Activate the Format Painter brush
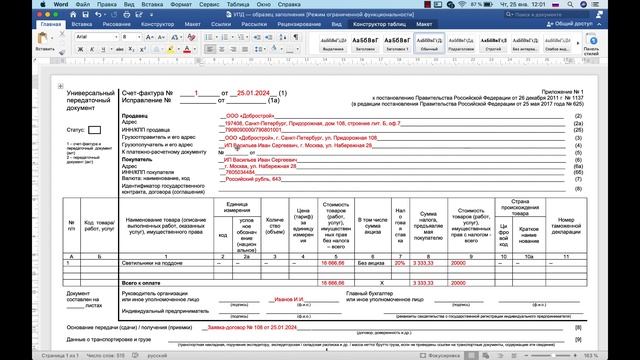 coord(62,51)
